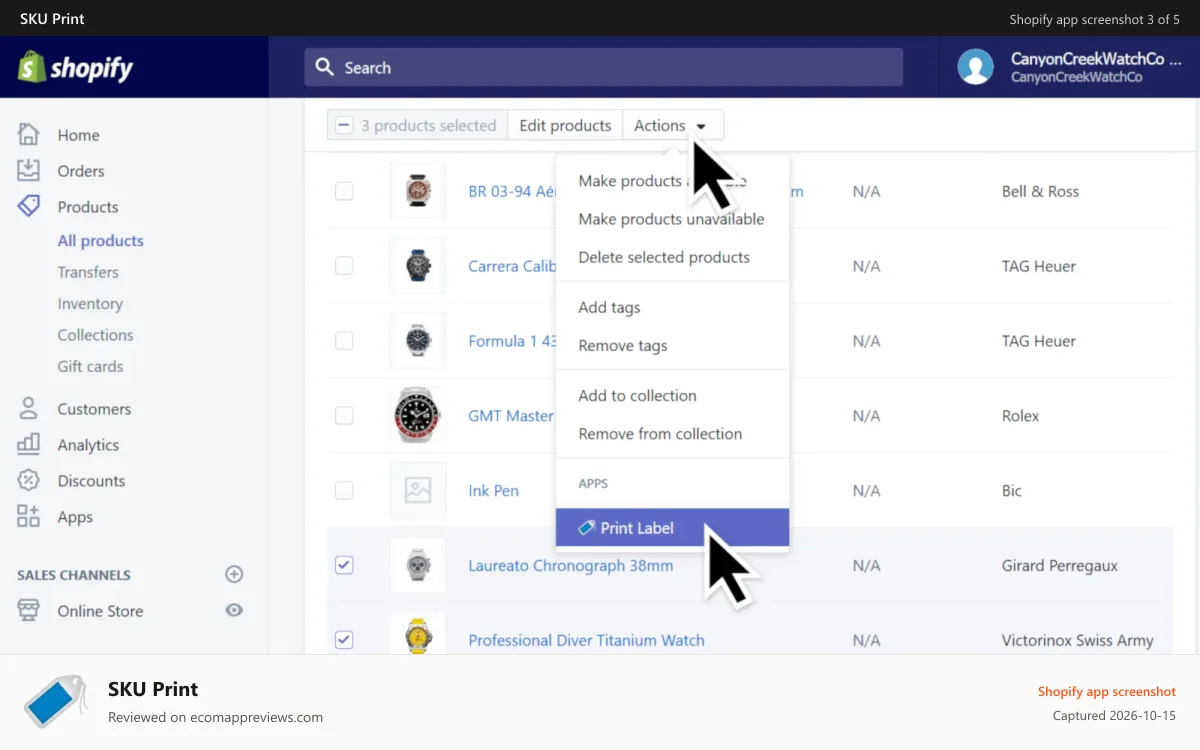Click Bell & Ross vendor text

click(1040, 191)
